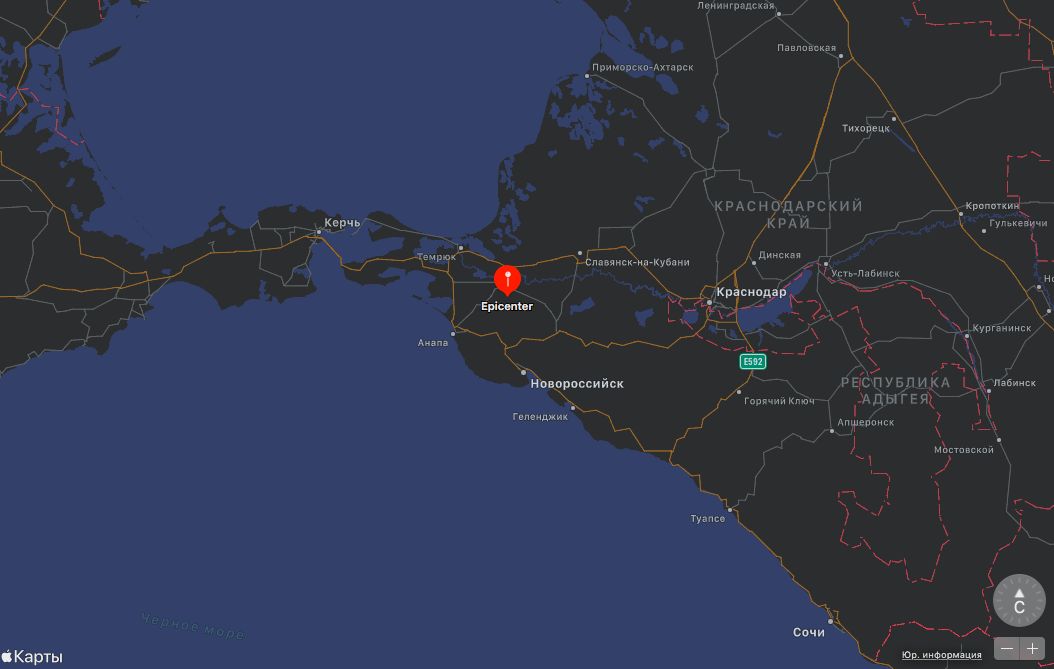
Task: Select the Новороссийск city label
Action: (577, 384)
